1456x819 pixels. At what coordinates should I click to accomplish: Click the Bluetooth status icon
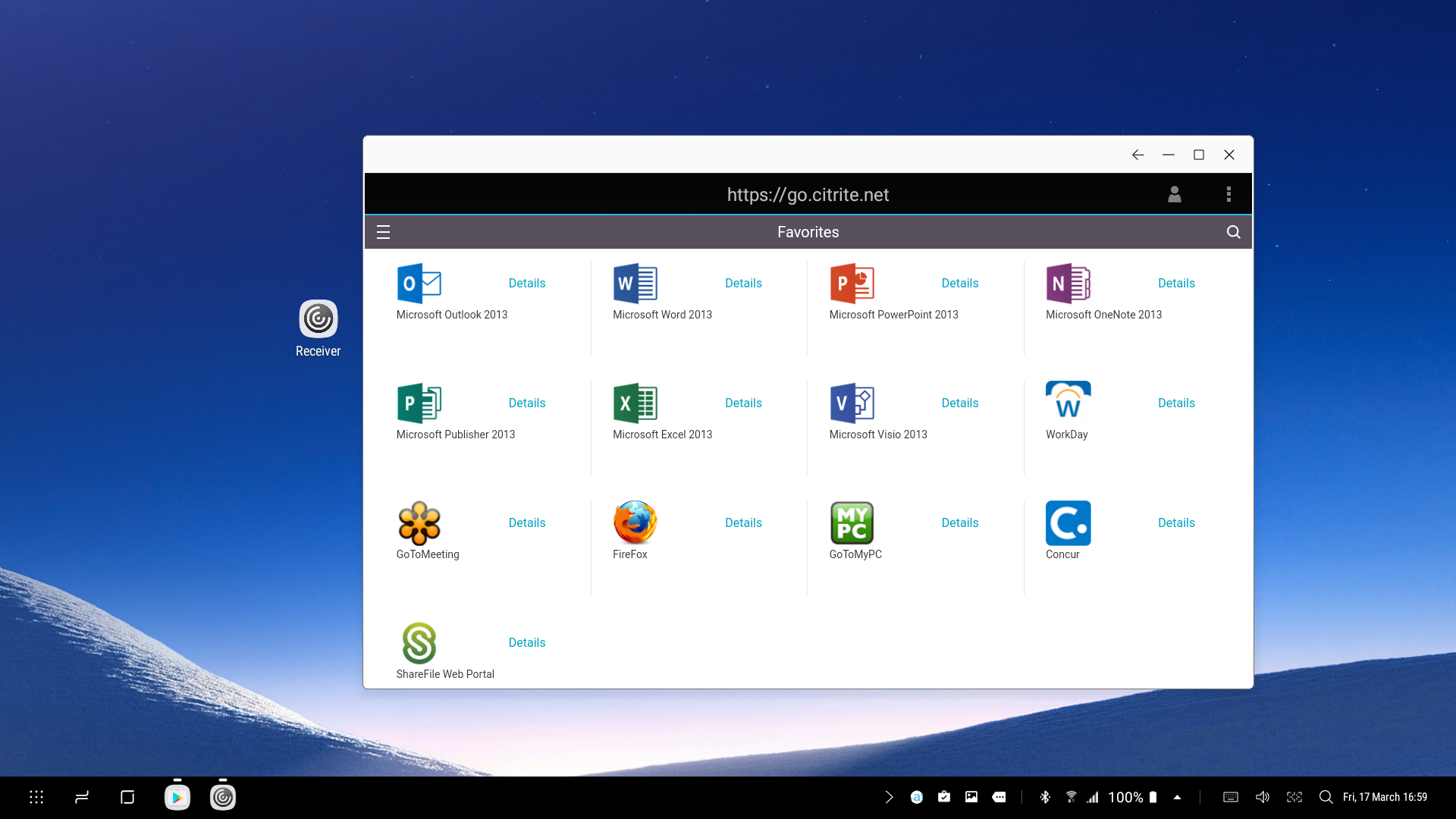point(1045,797)
